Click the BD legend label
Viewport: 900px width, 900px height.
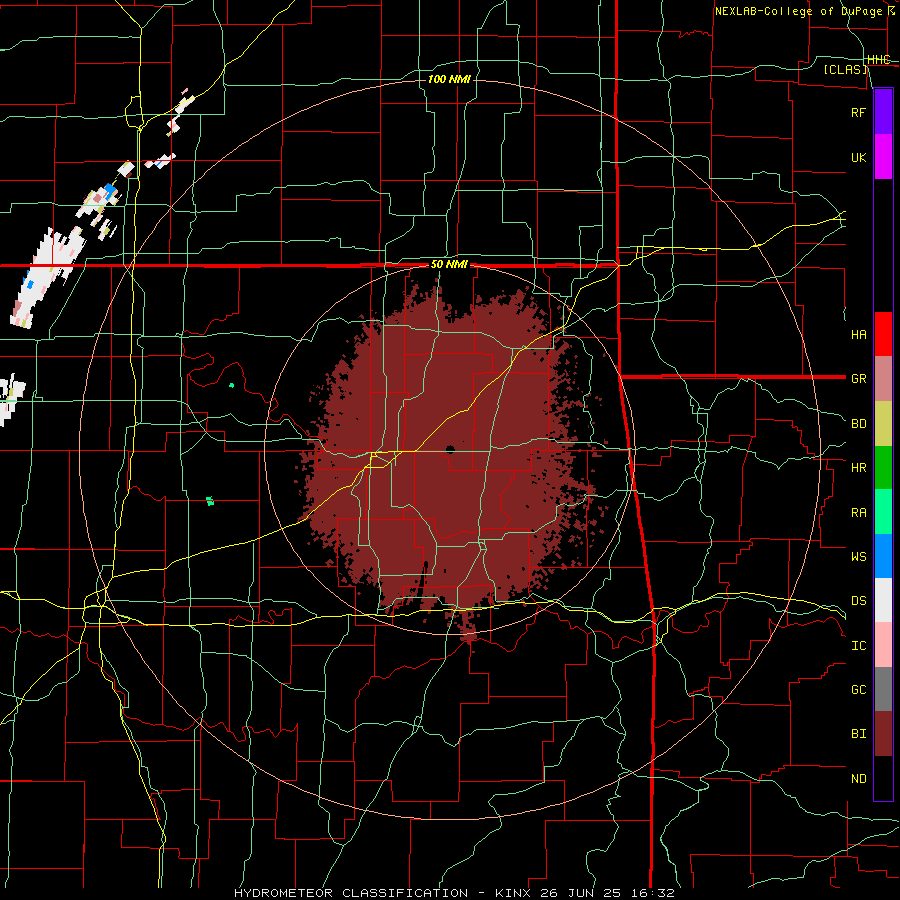[x=858, y=424]
